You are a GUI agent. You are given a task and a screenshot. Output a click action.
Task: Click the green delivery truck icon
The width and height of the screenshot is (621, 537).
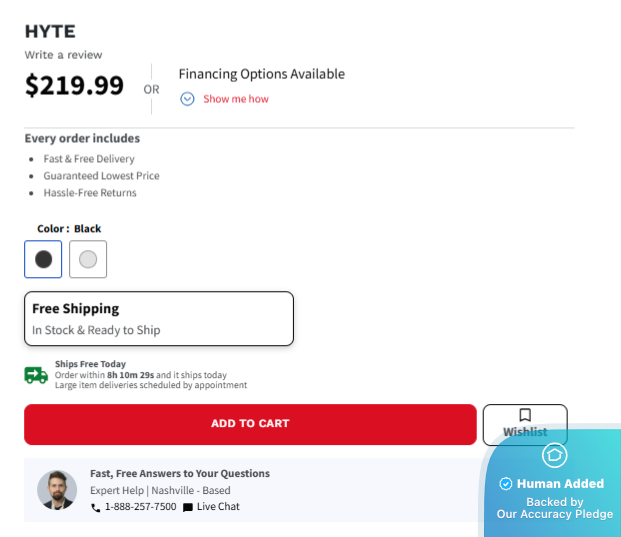point(36,375)
